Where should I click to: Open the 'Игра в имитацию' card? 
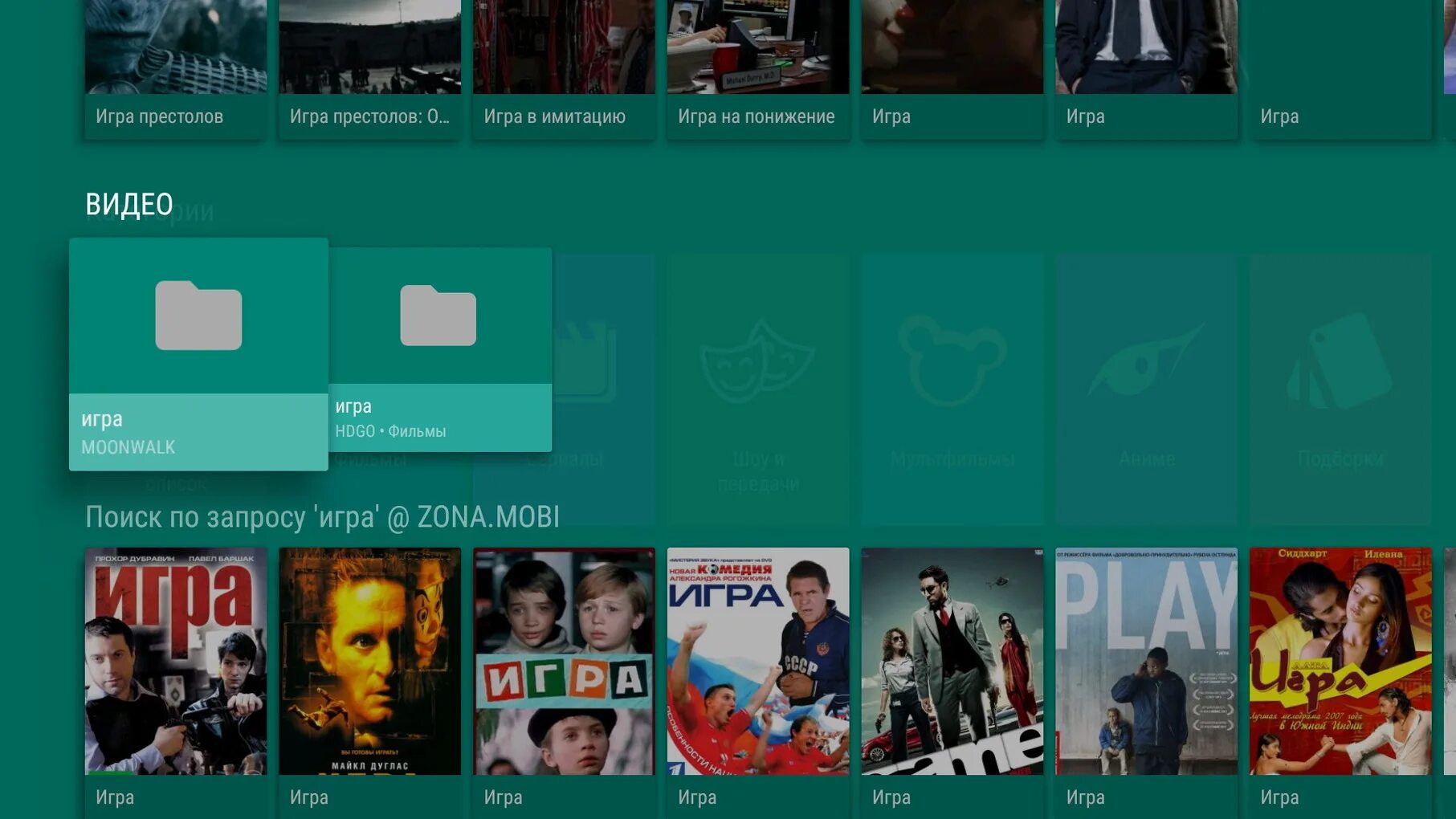coord(565,70)
